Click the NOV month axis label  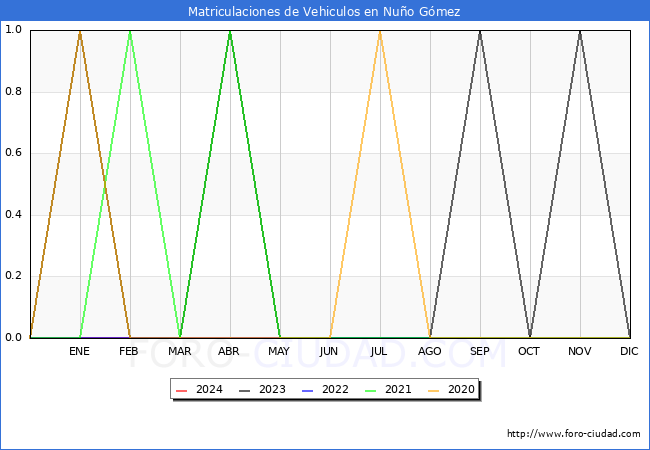[580, 351]
